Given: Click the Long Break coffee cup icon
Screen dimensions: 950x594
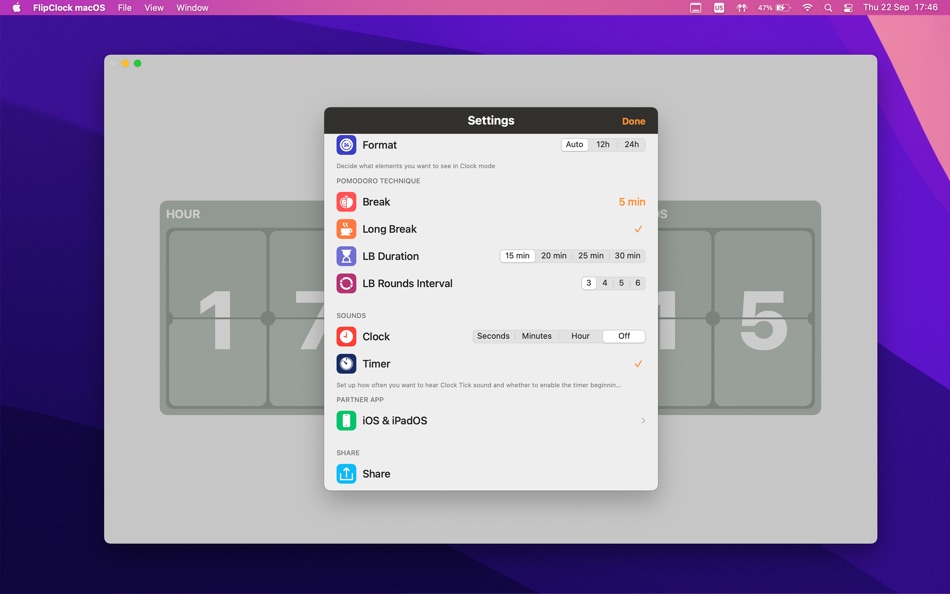Looking at the screenshot, I should click(346, 229).
